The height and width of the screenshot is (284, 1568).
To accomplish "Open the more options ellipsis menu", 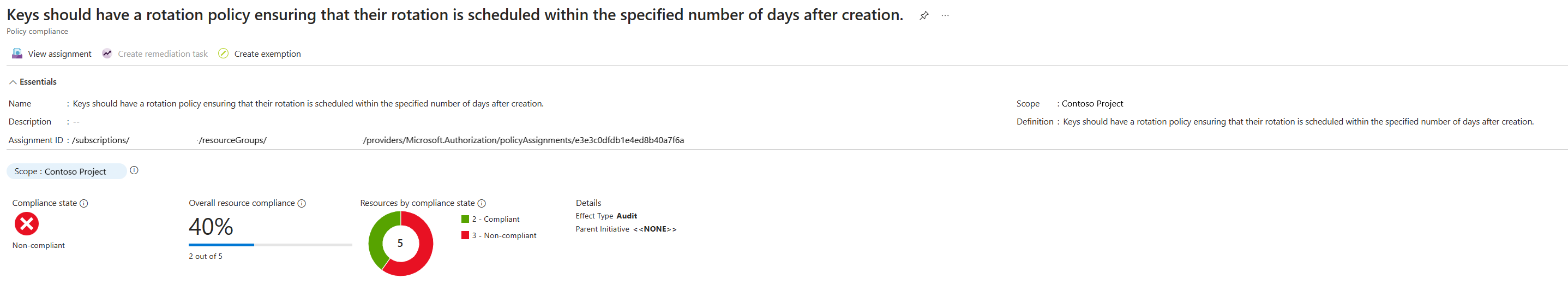I will point(945,16).
